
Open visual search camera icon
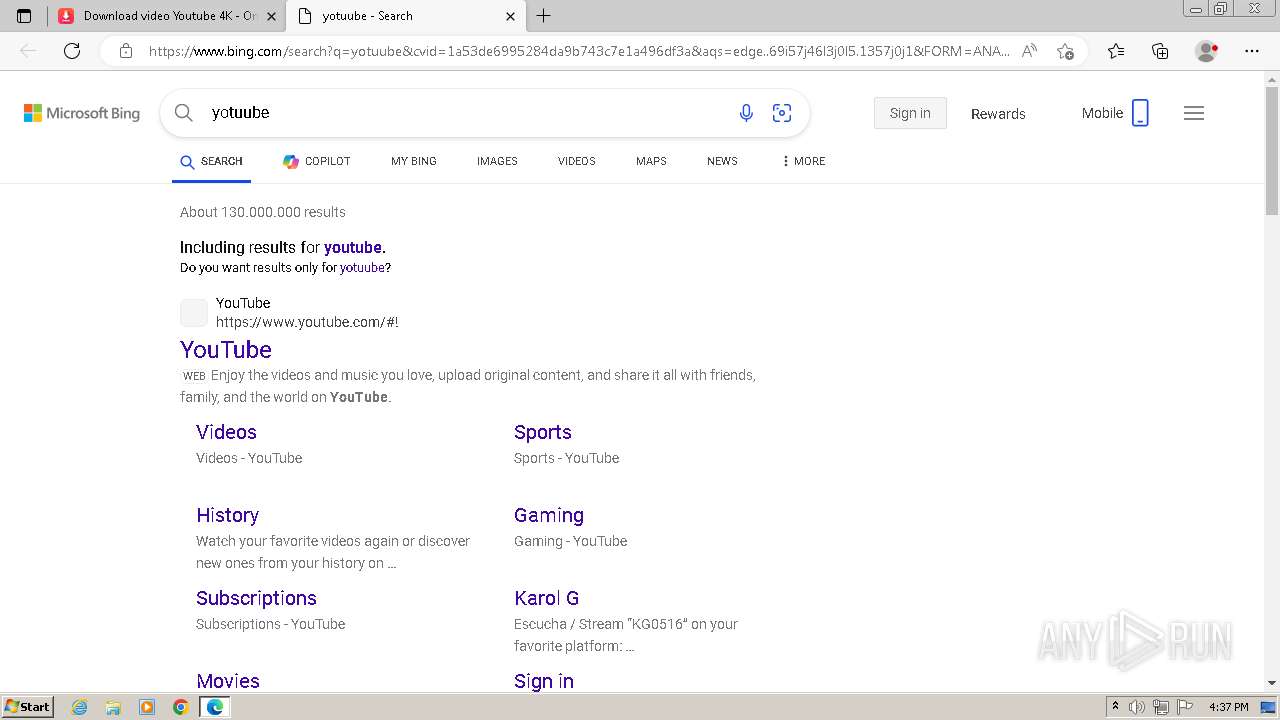(782, 113)
